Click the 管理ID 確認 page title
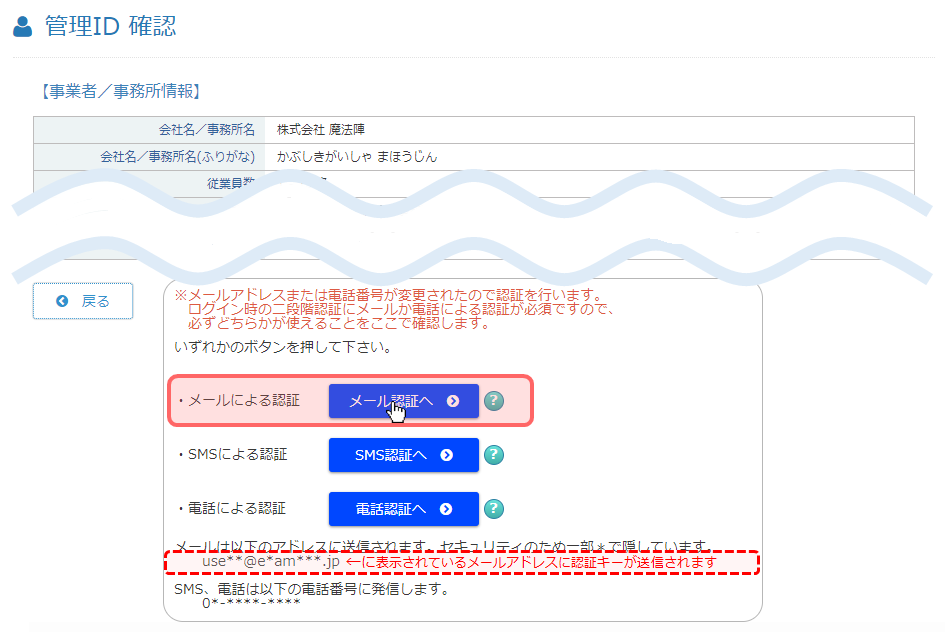Image resolution: width=945 pixels, height=632 pixels. pyautogui.click(x=110, y=27)
